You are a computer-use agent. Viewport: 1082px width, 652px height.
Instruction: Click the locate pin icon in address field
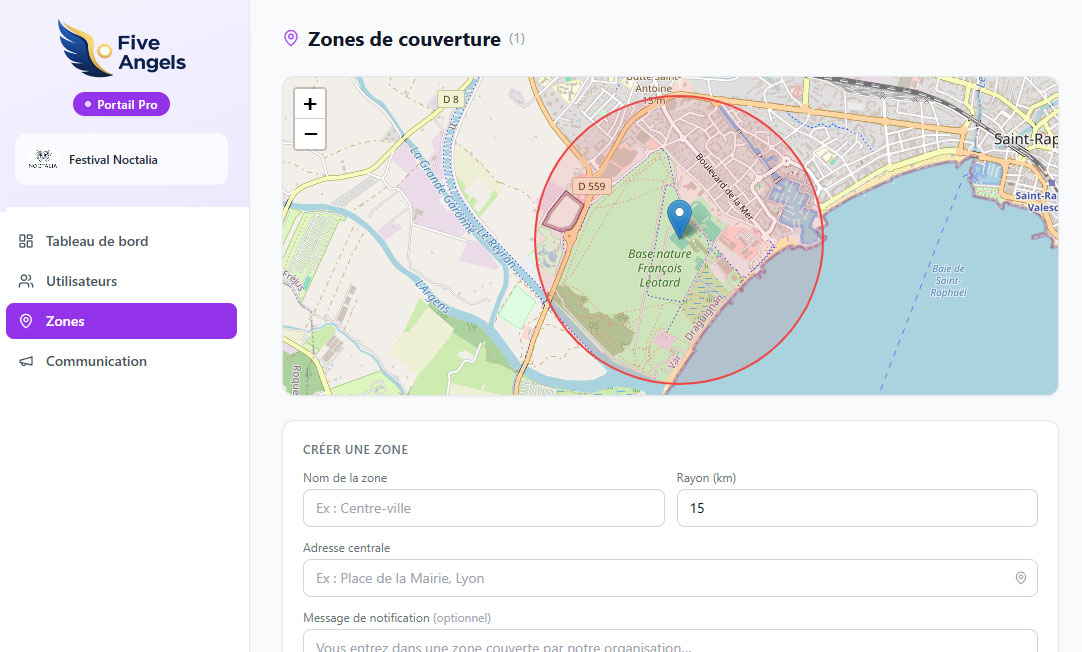click(x=1021, y=578)
